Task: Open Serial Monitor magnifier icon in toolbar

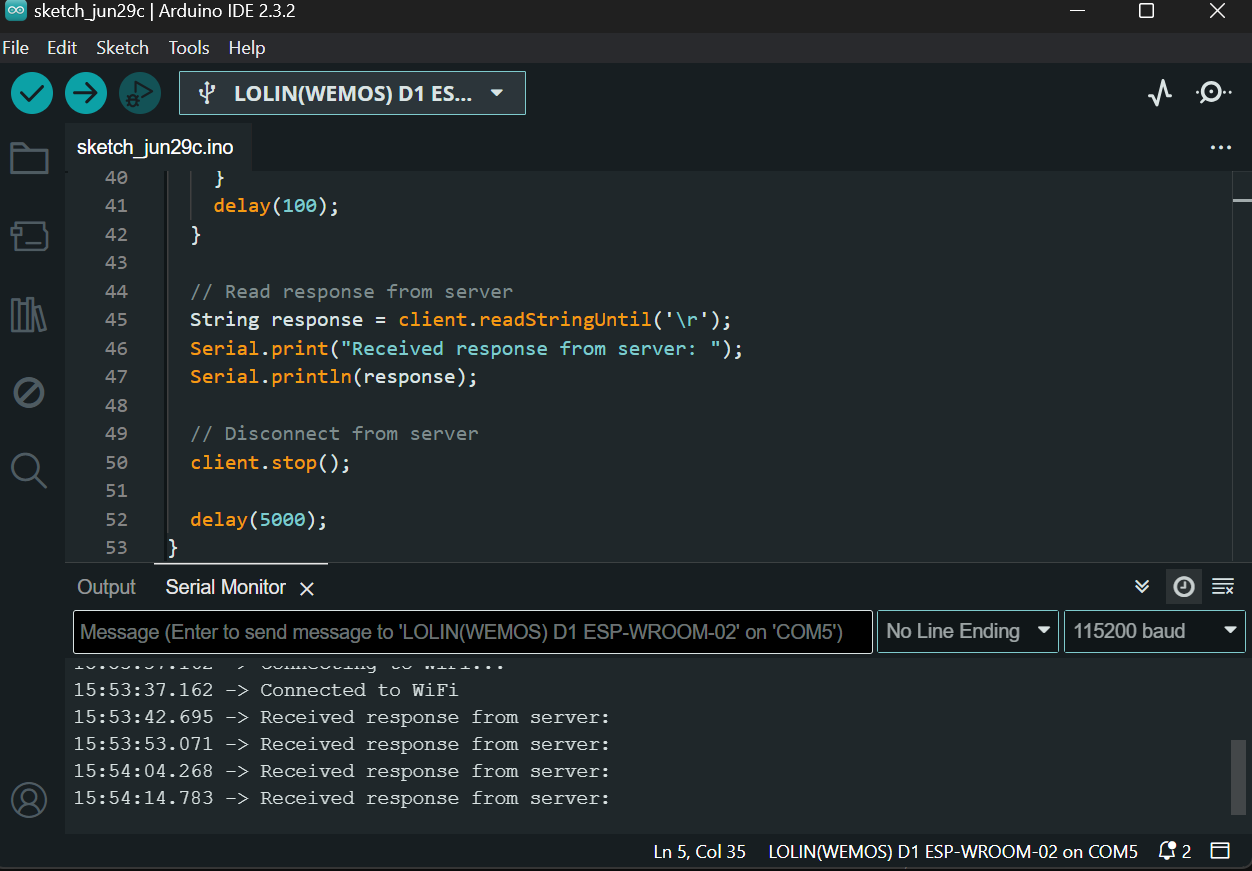Action: pyautogui.click(x=1213, y=93)
